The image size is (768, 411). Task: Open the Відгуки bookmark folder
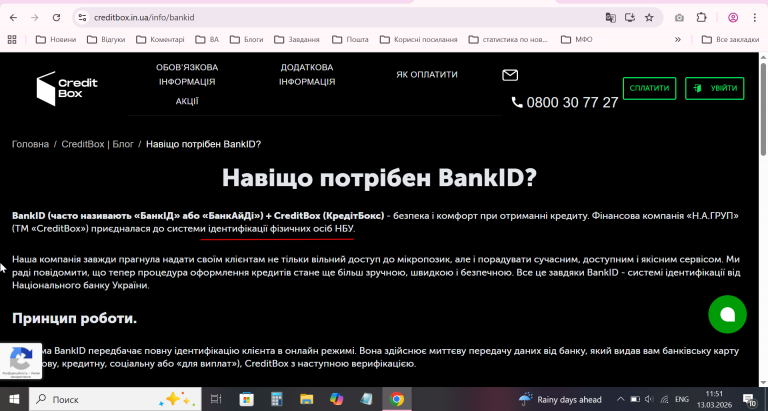point(106,39)
